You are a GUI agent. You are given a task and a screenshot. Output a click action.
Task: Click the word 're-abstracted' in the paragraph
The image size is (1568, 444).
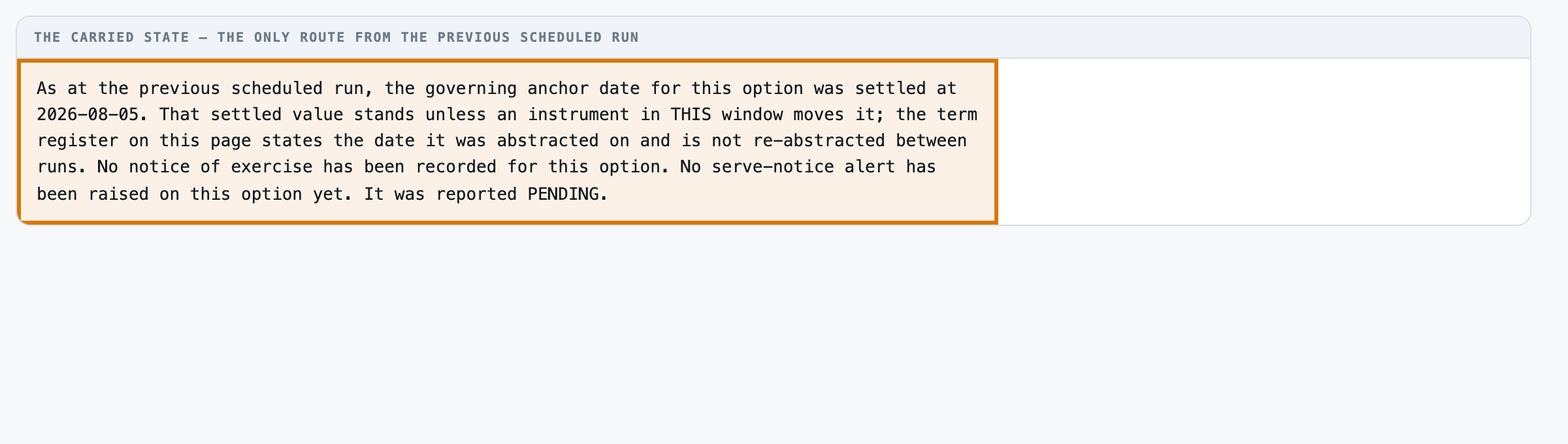point(819,141)
